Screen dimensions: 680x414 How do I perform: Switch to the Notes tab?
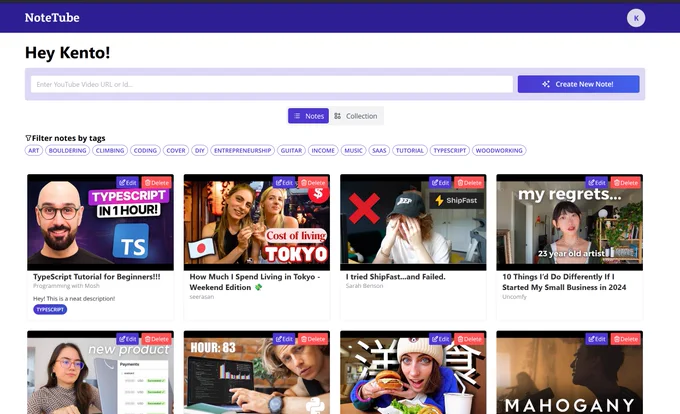tap(308, 116)
